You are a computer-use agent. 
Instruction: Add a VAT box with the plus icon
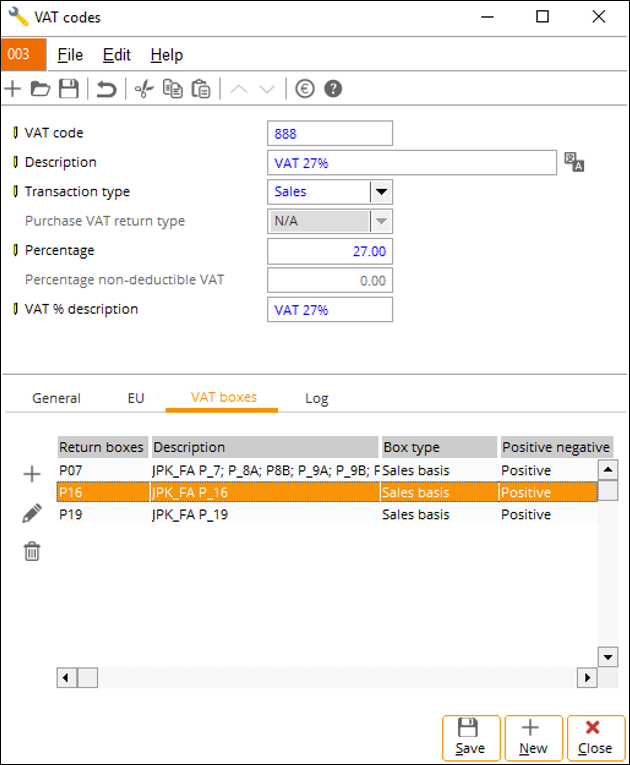[x=32, y=474]
